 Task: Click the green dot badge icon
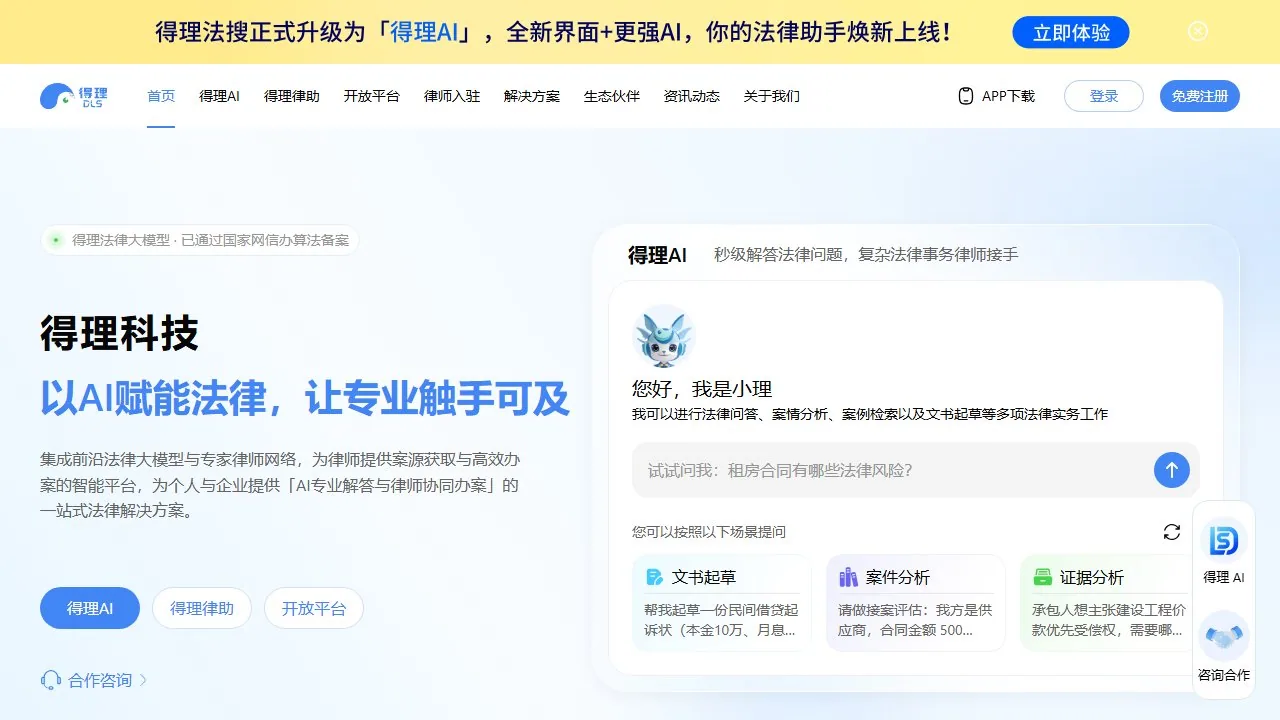pyautogui.click(x=56, y=240)
